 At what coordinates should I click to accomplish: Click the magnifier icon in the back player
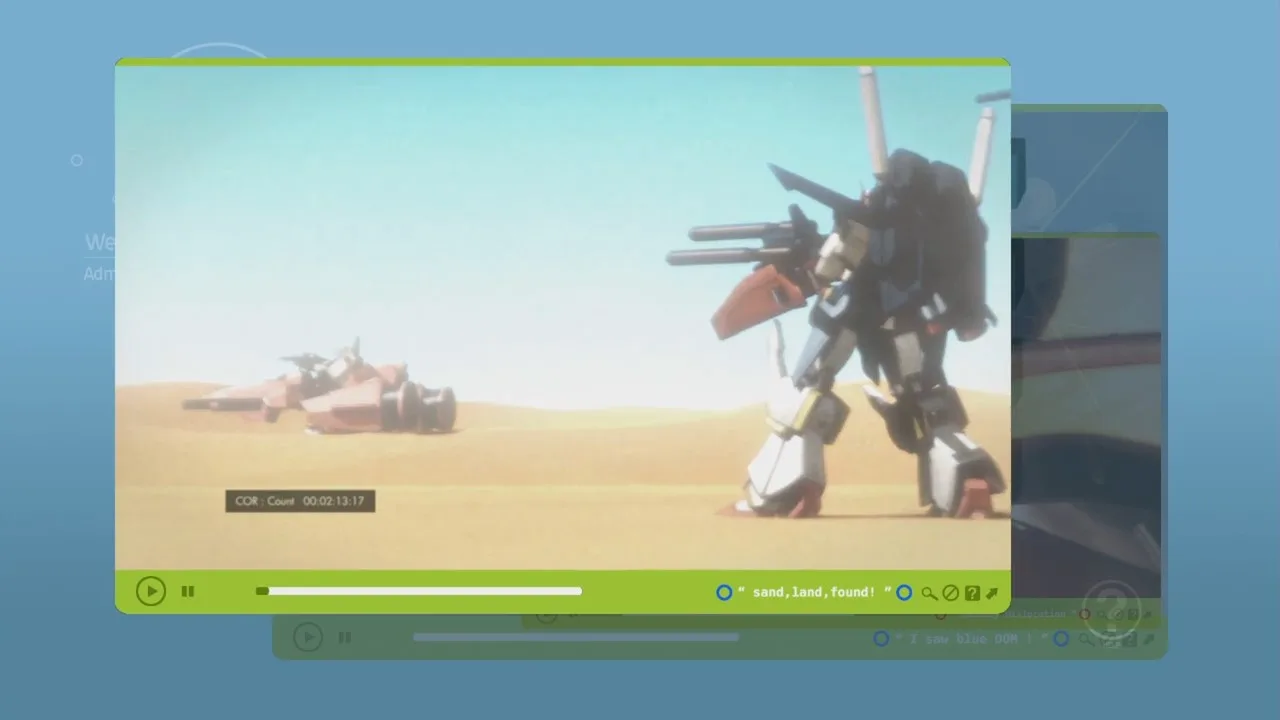pos(1086,639)
